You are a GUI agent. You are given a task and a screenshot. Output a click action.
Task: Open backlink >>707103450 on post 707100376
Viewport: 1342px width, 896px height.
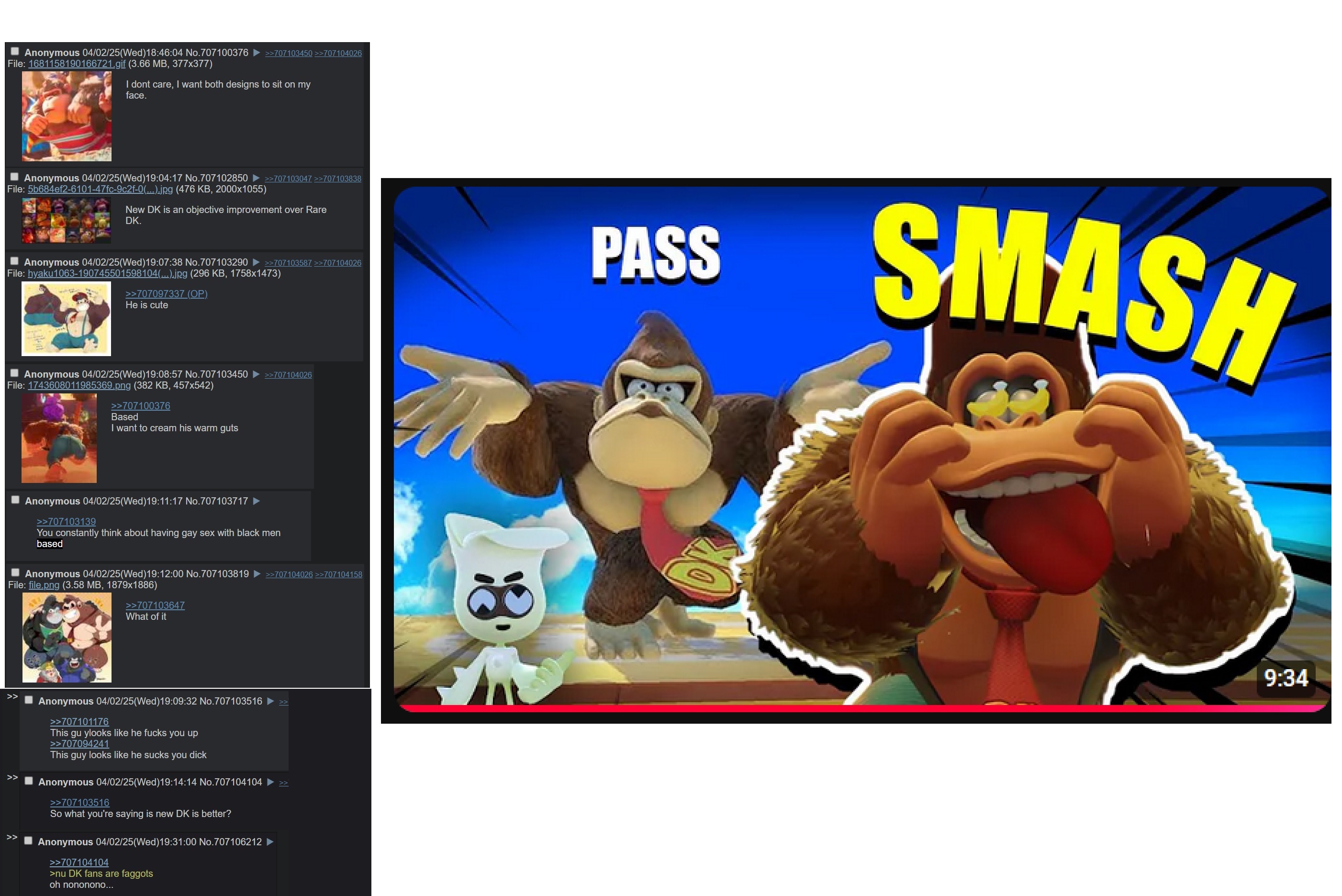tap(289, 53)
